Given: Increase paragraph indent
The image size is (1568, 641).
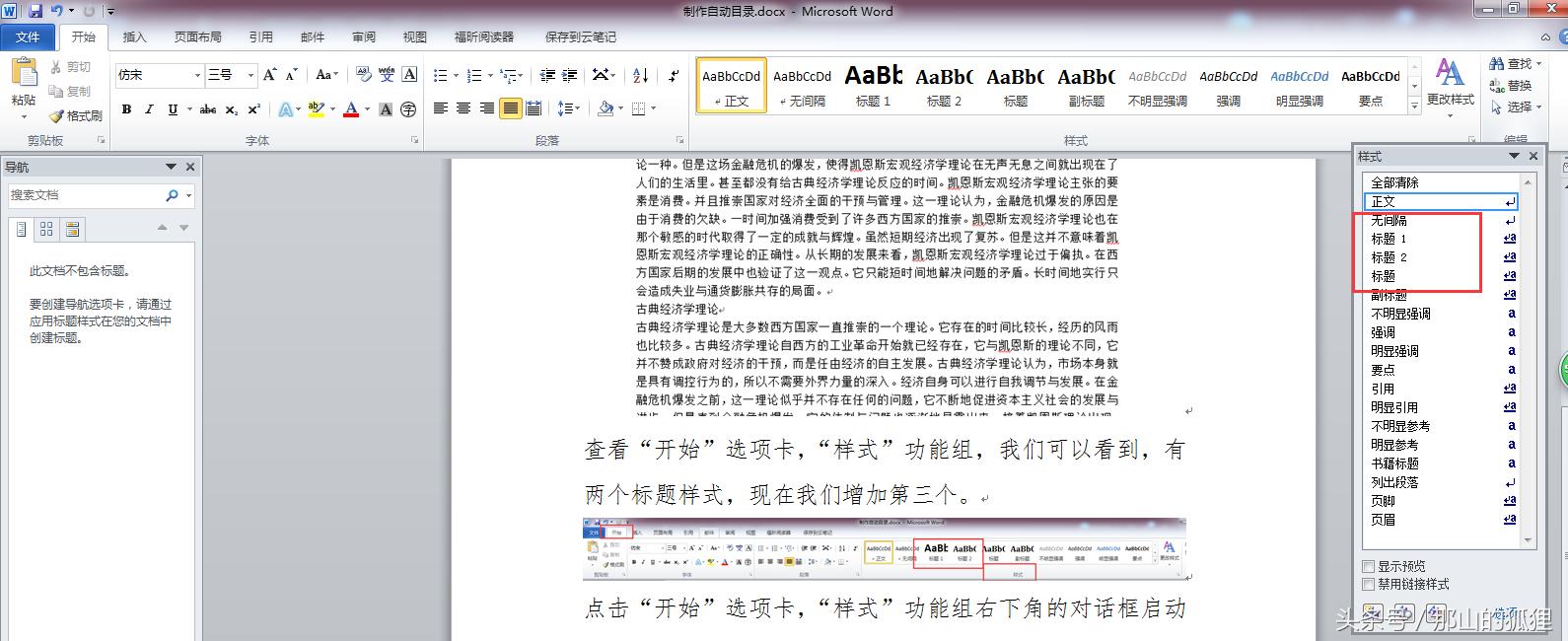Looking at the screenshot, I should [x=569, y=75].
